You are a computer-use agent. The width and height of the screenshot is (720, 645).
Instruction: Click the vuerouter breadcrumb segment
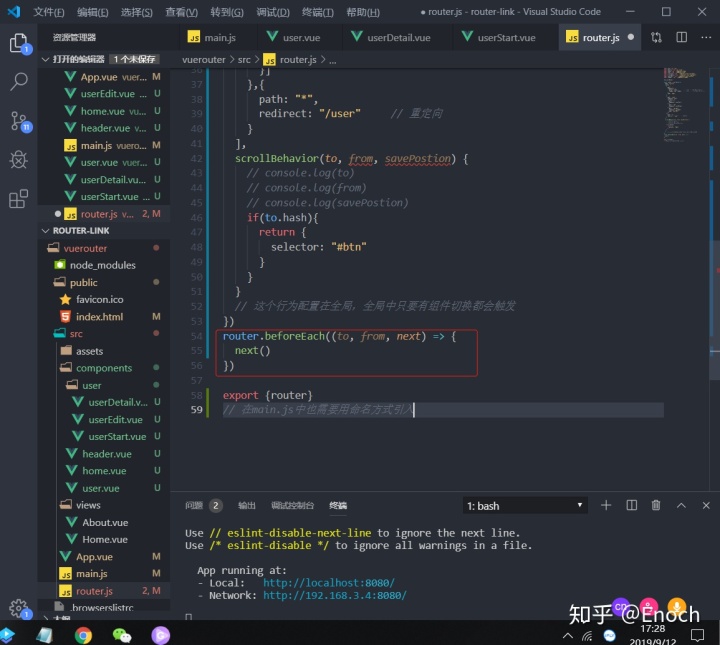[204, 59]
